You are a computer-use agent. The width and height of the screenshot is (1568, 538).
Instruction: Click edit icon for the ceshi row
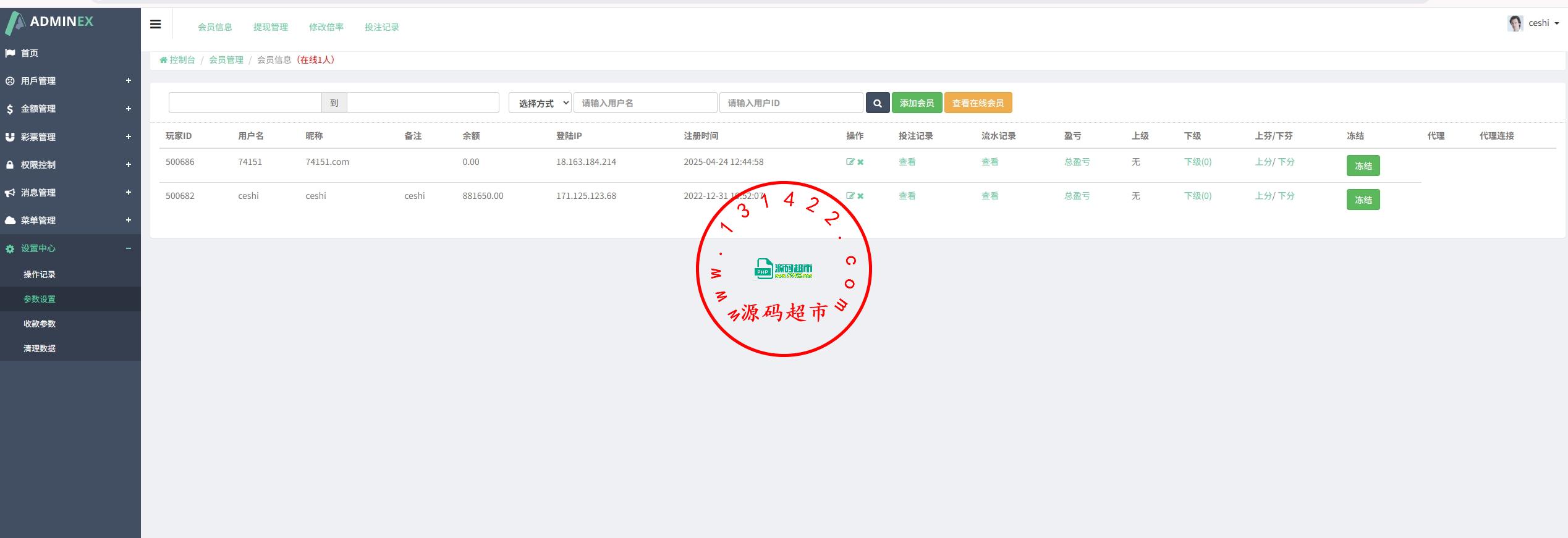850,196
